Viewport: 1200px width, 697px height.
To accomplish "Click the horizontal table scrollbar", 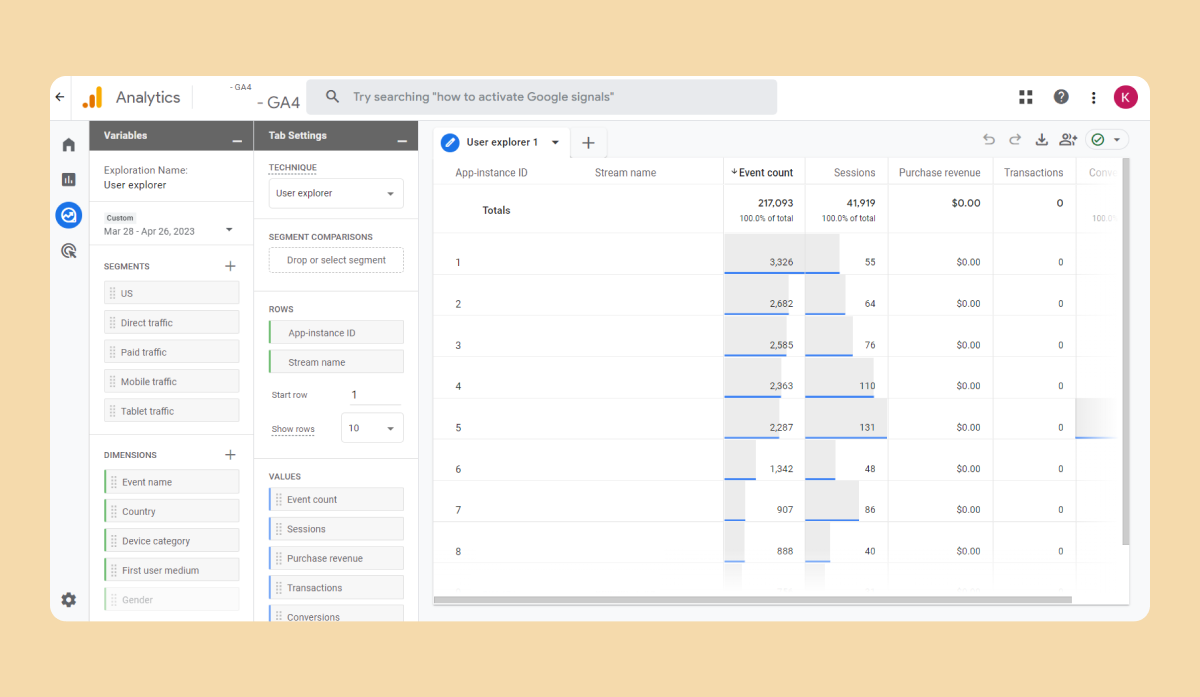I will (x=752, y=600).
